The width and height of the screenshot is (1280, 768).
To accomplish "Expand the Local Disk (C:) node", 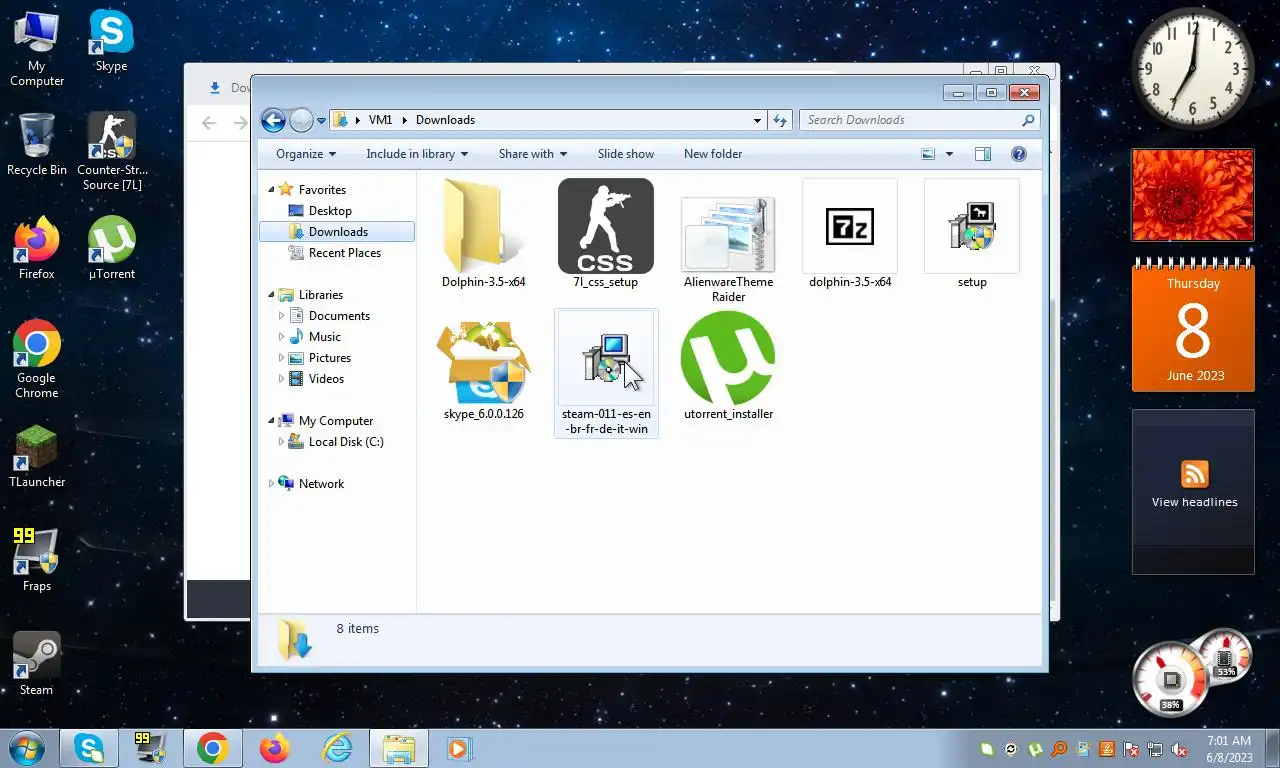I will click(x=281, y=442).
